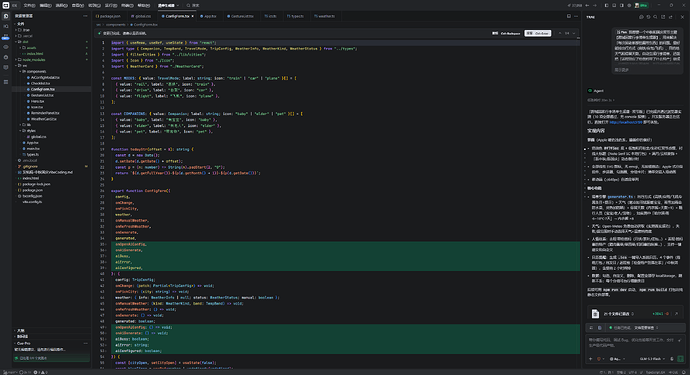
Task: Navigate forward with the right arrow in title bar
Action: click(595, 5)
